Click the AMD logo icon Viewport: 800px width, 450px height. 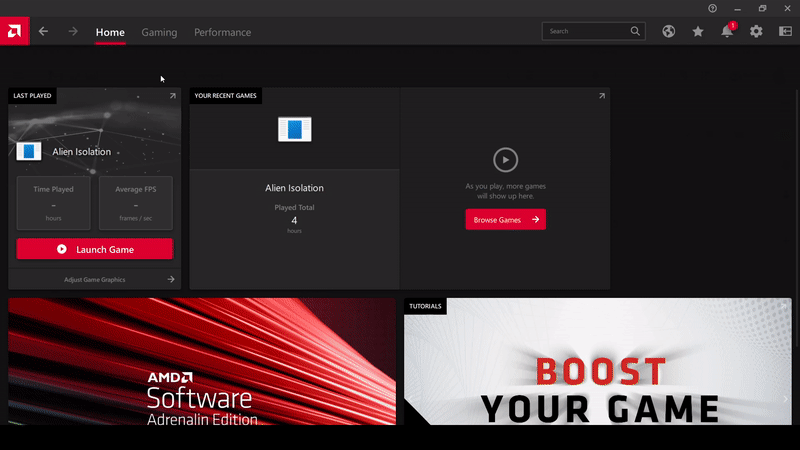14,31
